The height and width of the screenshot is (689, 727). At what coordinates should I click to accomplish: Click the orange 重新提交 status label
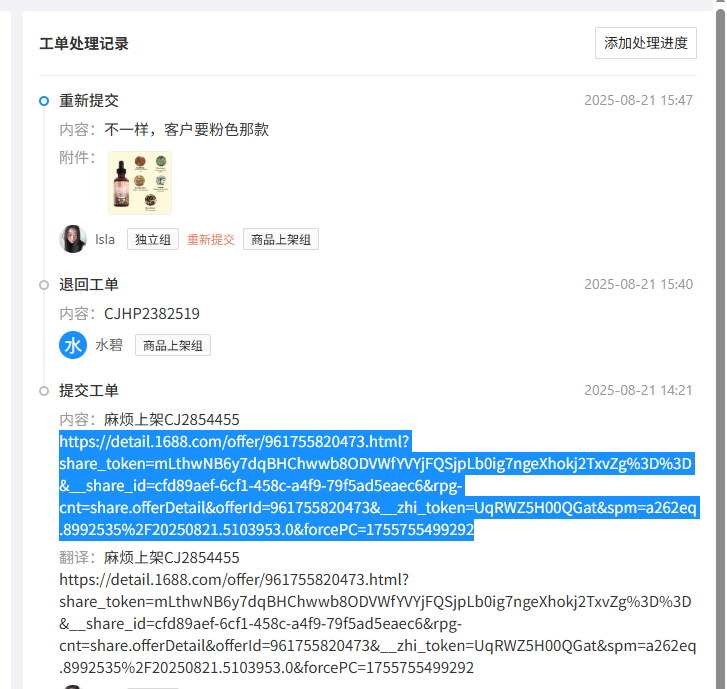[211, 239]
